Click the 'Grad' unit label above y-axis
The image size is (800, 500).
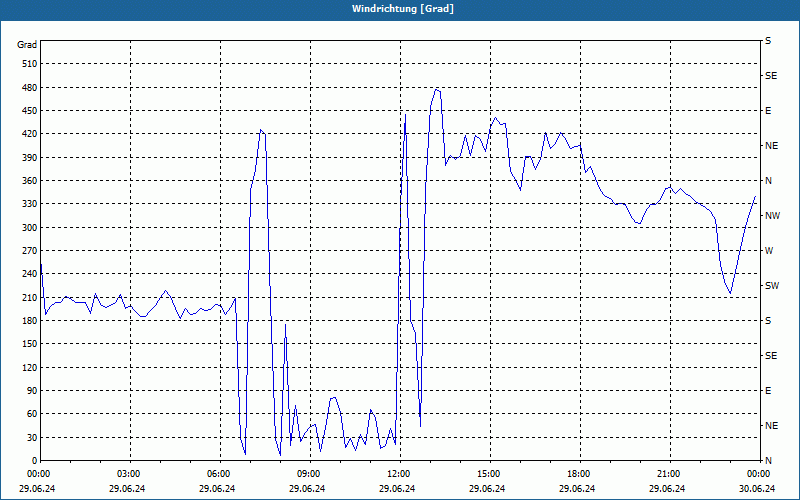pos(27,45)
